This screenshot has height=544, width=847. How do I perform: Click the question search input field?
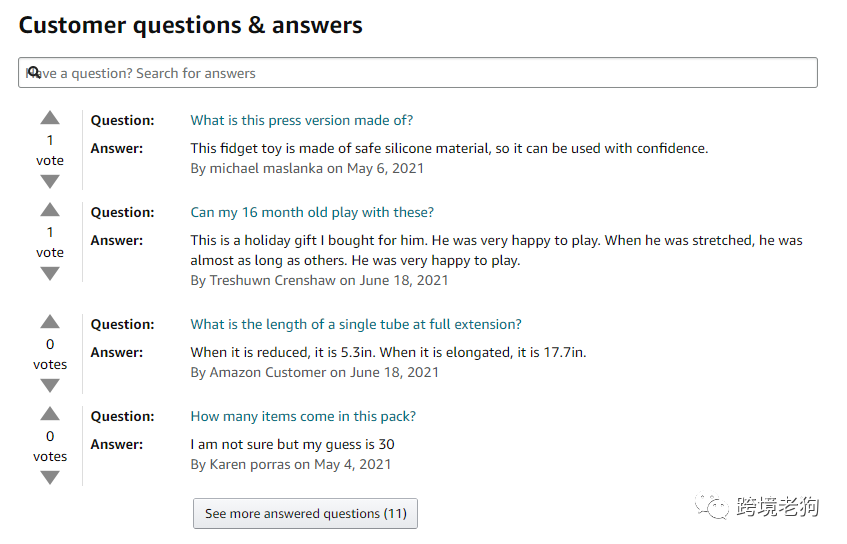click(x=420, y=73)
